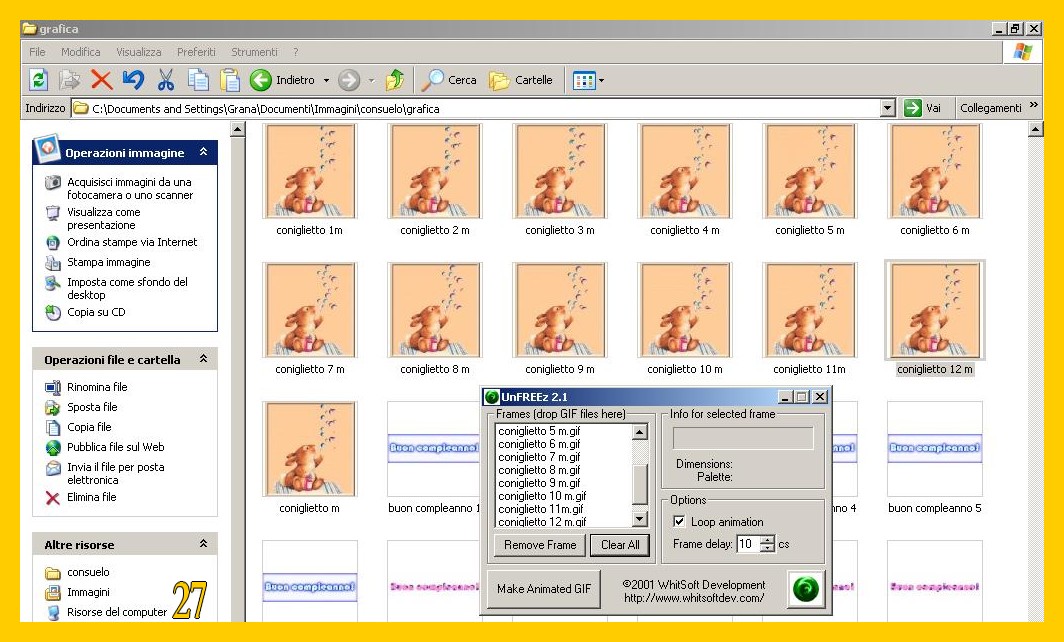Click the Paste clipboard toolbar icon
Image resolution: width=1064 pixels, height=642 pixels.
coord(230,80)
